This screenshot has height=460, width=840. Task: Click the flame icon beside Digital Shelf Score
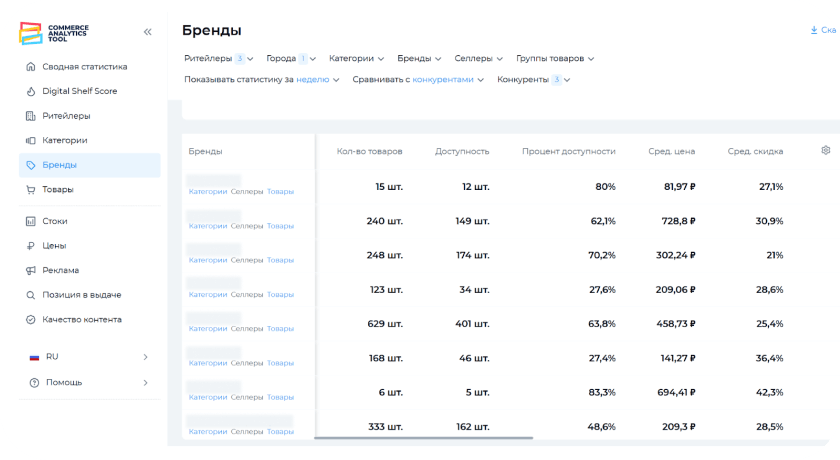point(31,92)
